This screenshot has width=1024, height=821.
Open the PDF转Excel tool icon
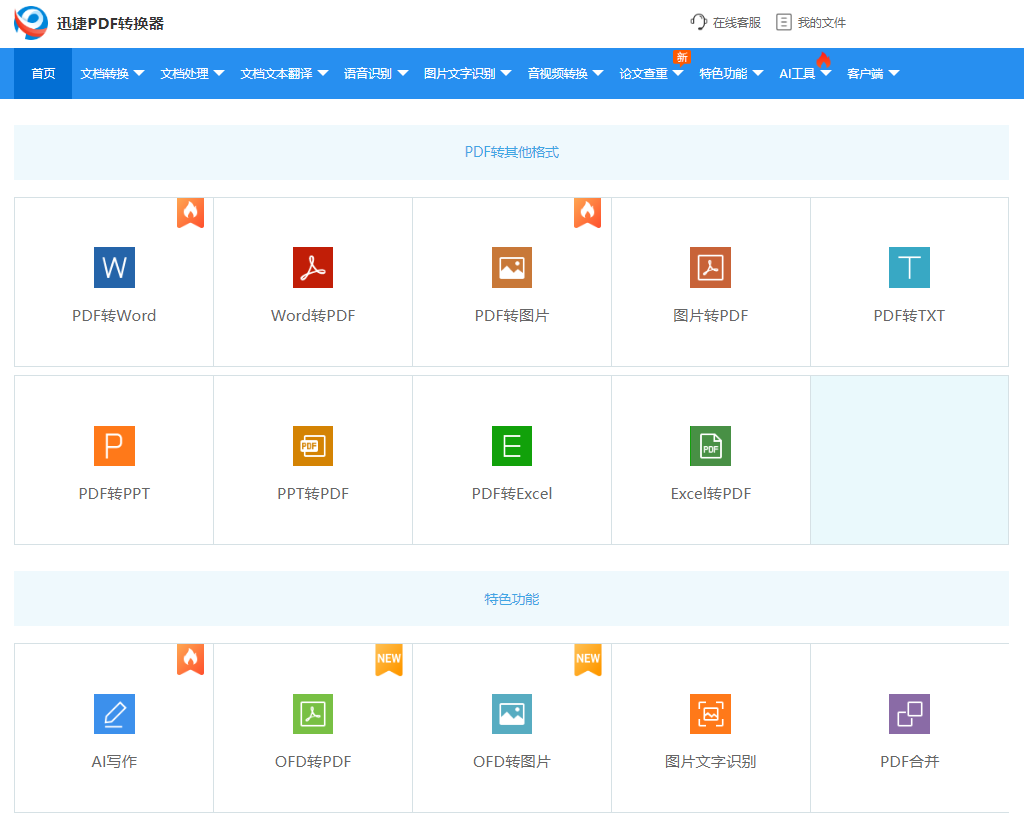(512, 446)
